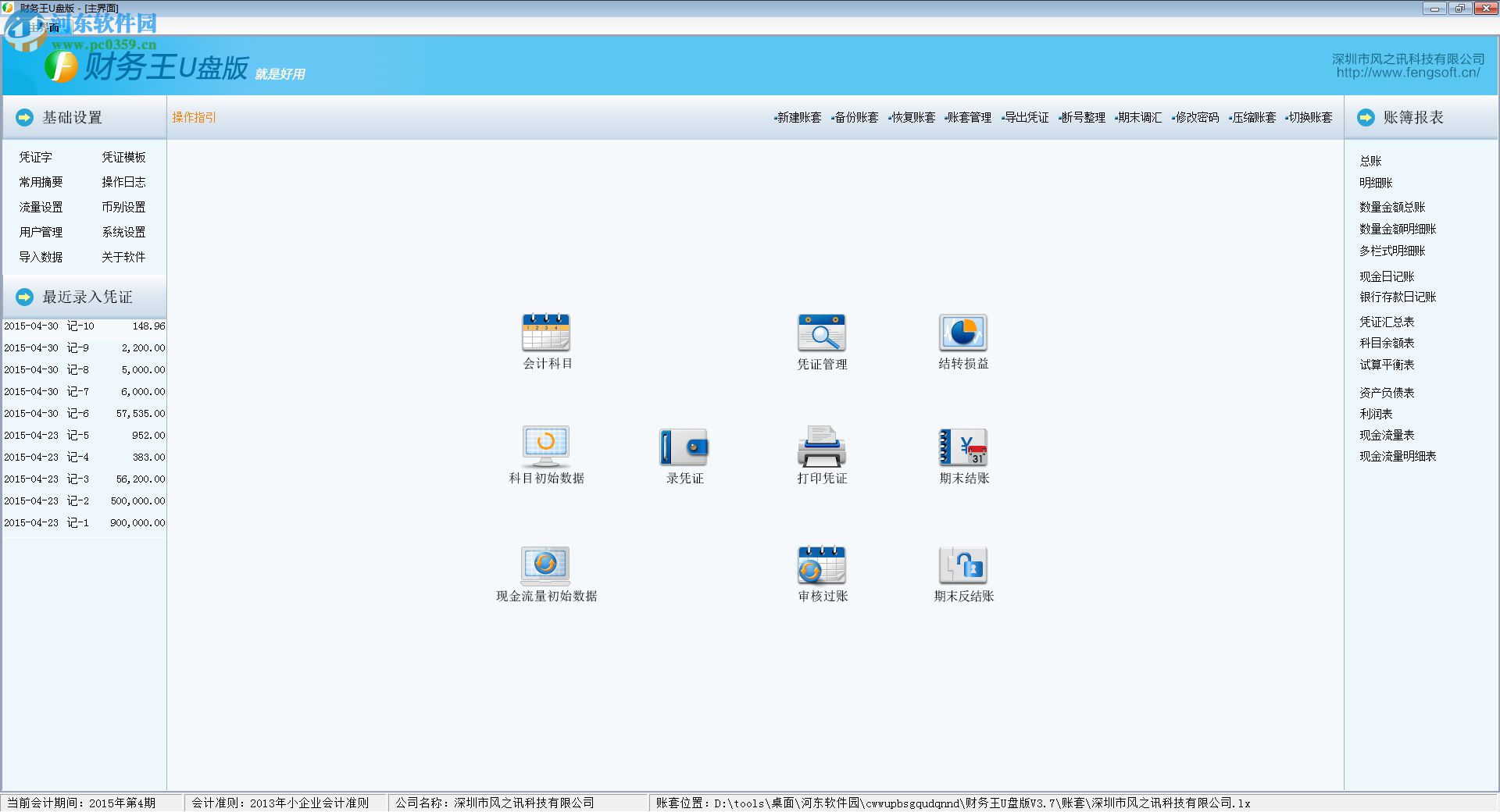Visit the fengsoft.cn website link
The image size is (1500, 812).
click(1408, 73)
